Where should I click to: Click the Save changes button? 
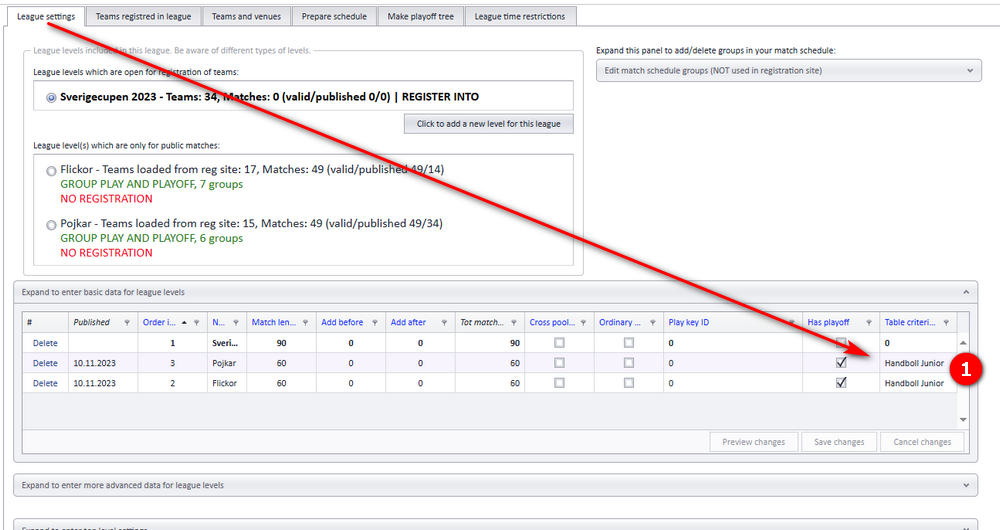tap(839, 442)
